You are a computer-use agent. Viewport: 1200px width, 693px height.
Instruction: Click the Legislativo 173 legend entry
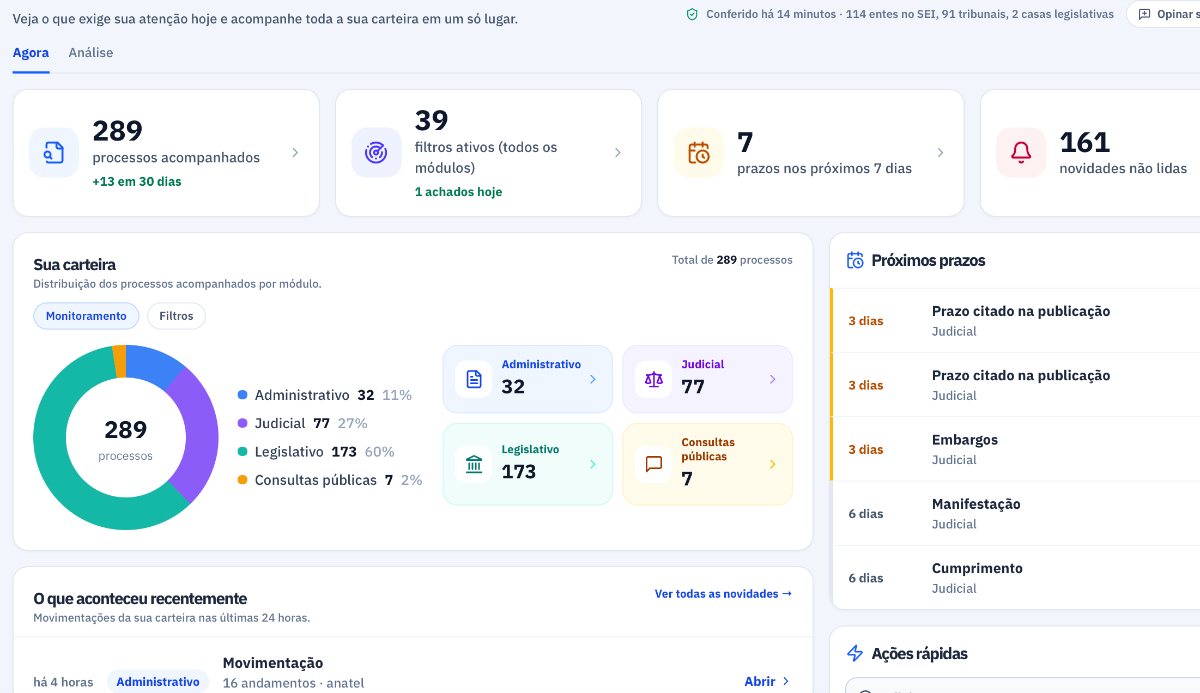[316, 452]
